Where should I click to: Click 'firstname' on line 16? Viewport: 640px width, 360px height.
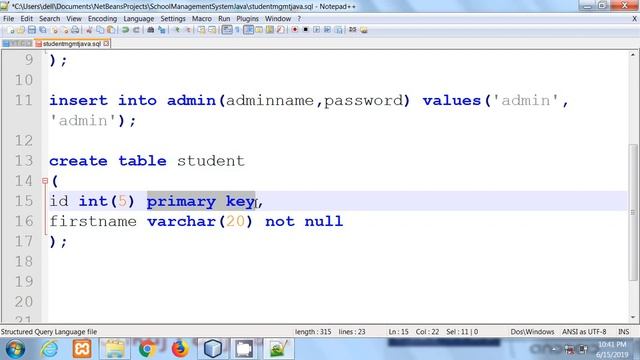(x=93, y=221)
